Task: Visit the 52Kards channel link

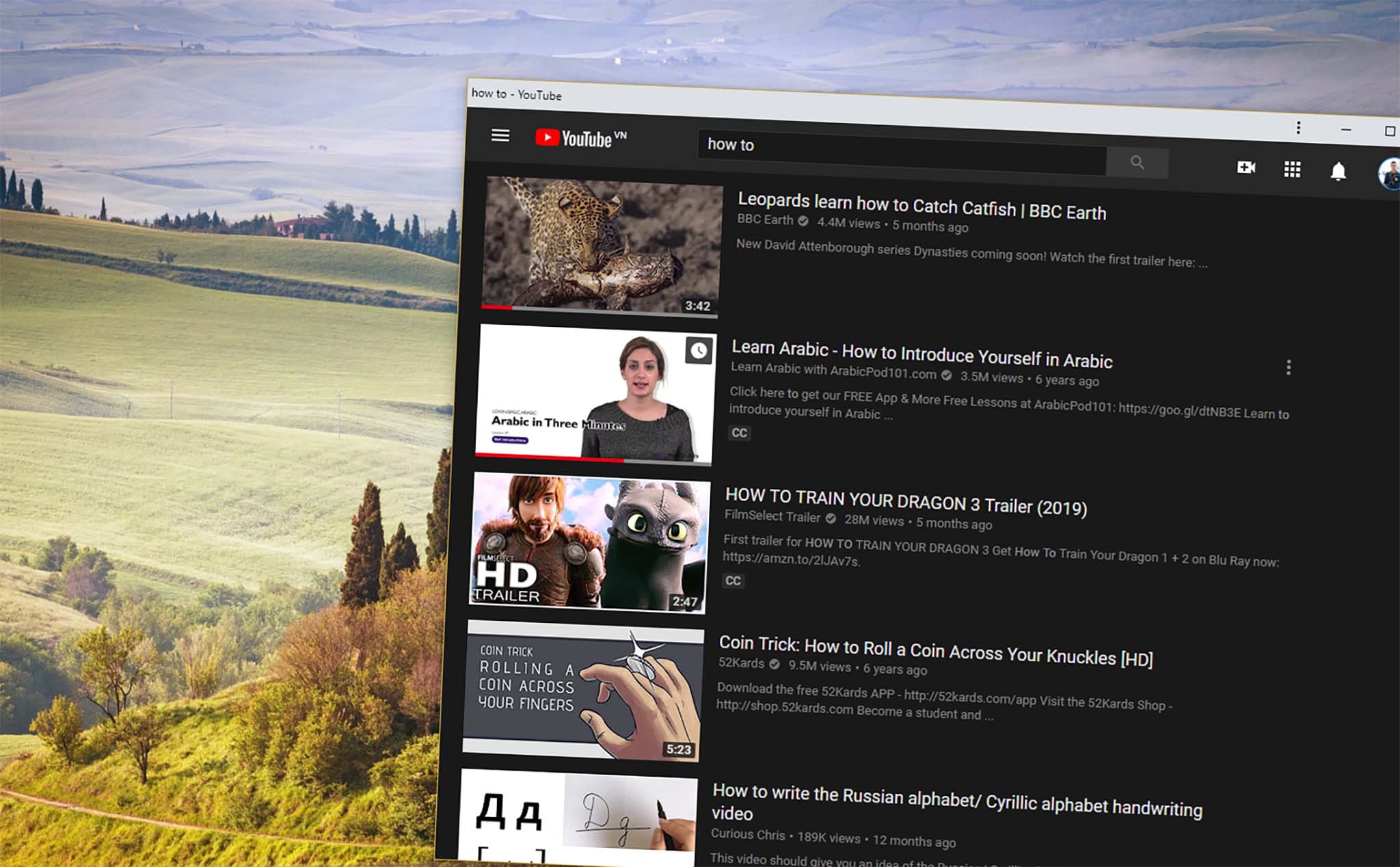Action: click(x=742, y=663)
